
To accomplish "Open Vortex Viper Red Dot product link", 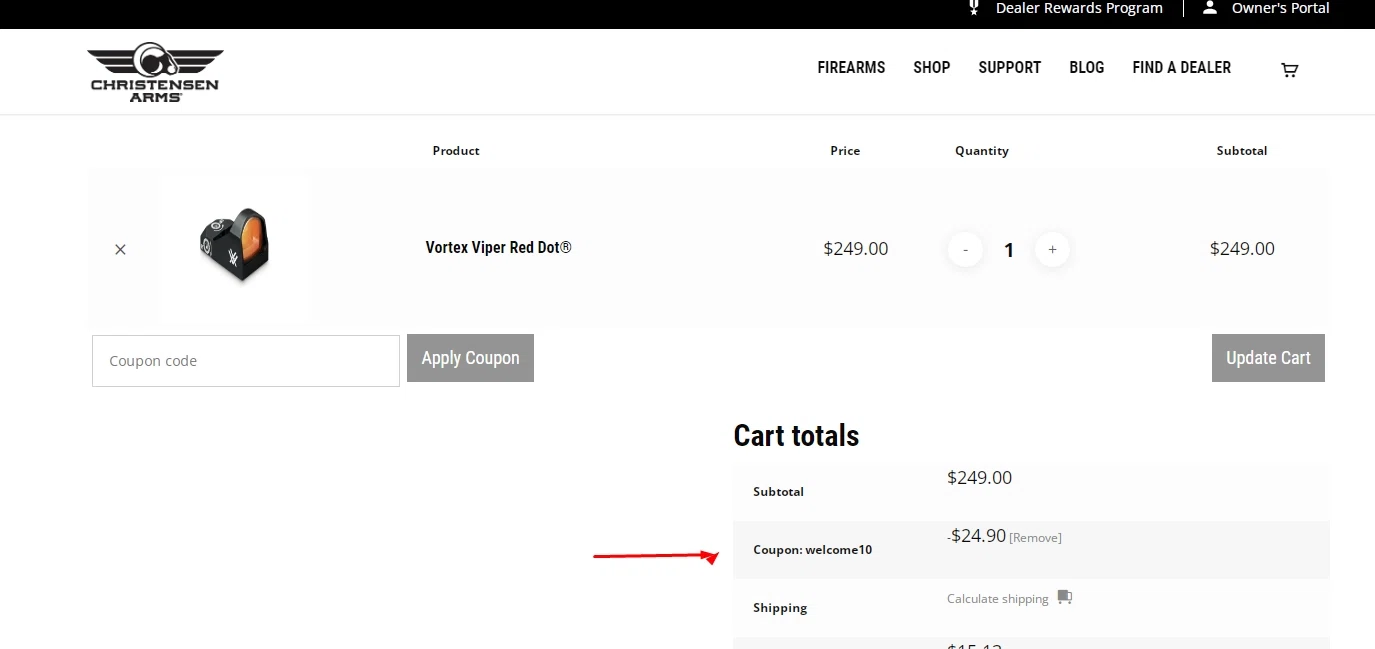I will [498, 247].
